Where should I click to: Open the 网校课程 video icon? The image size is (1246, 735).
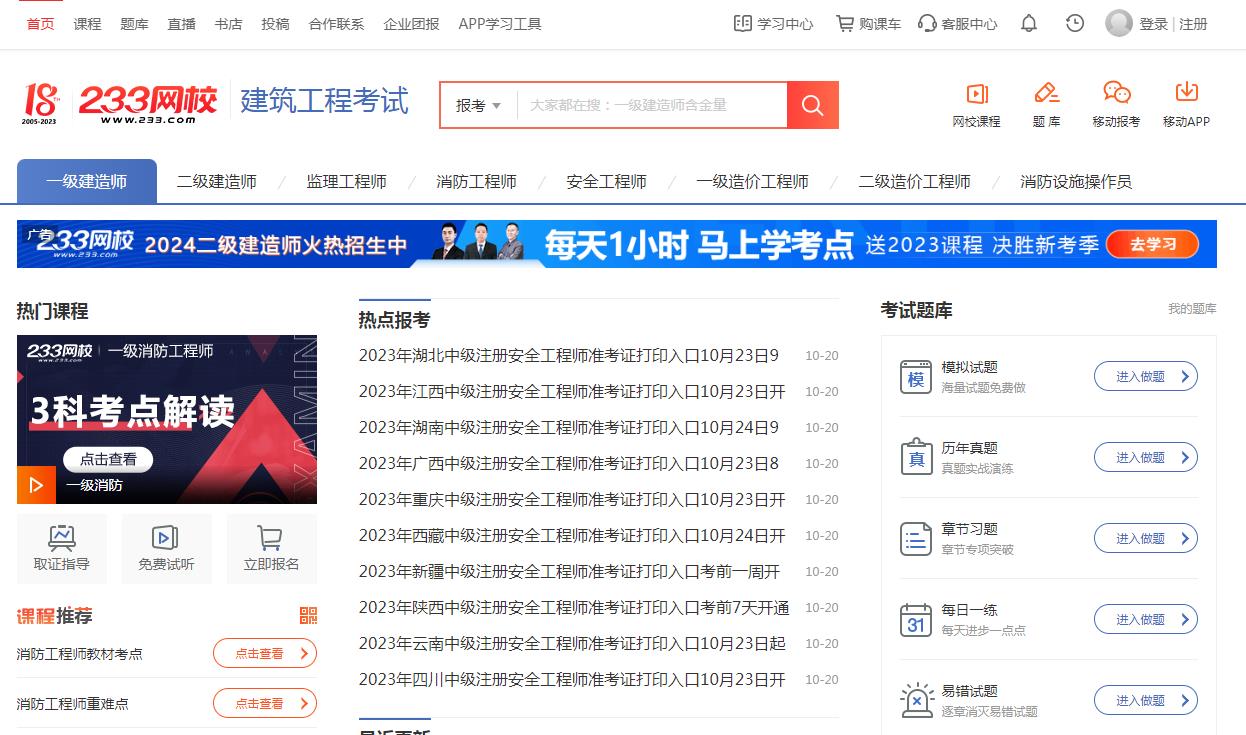[x=977, y=93]
